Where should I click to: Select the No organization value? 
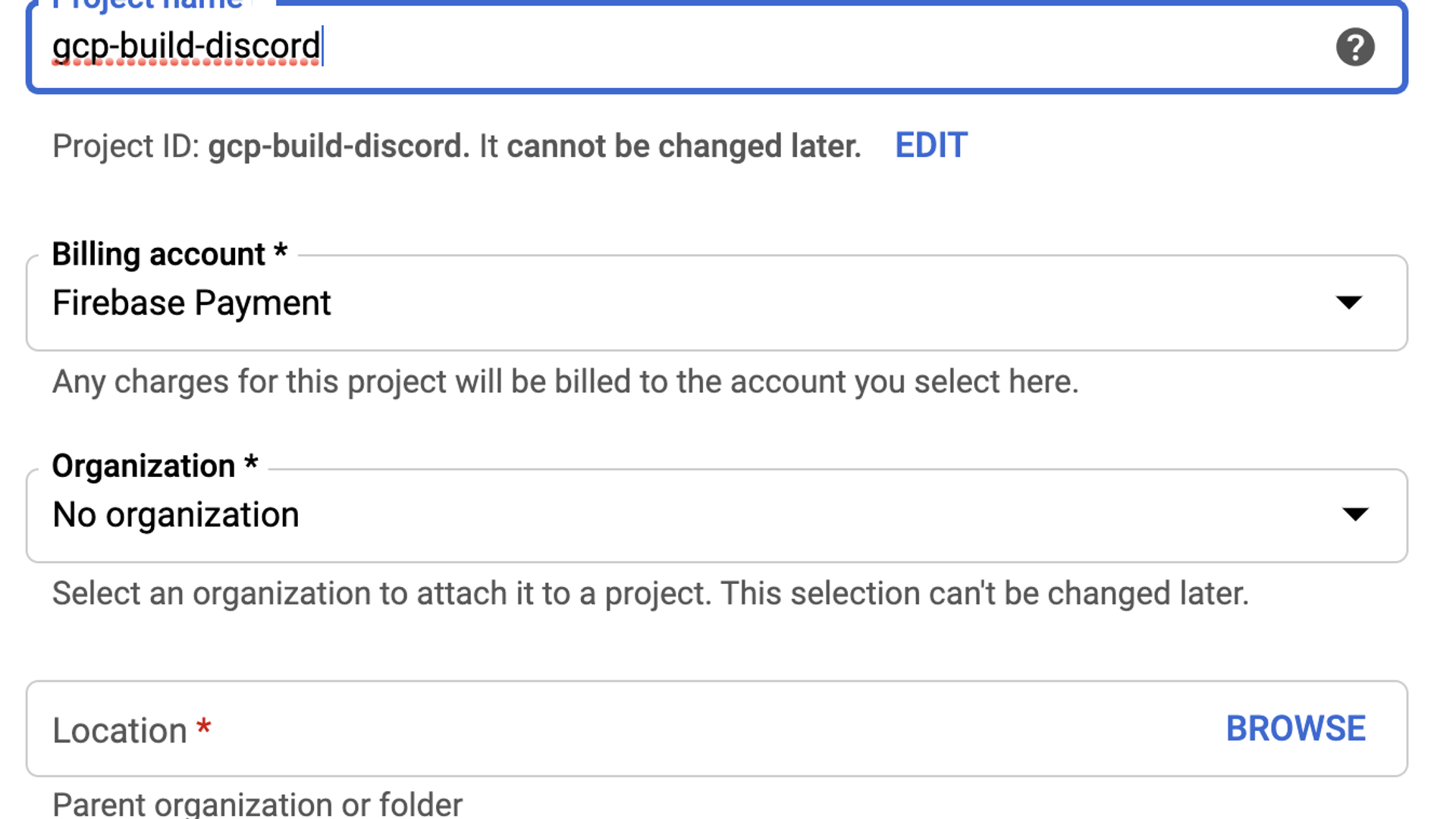point(176,516)
